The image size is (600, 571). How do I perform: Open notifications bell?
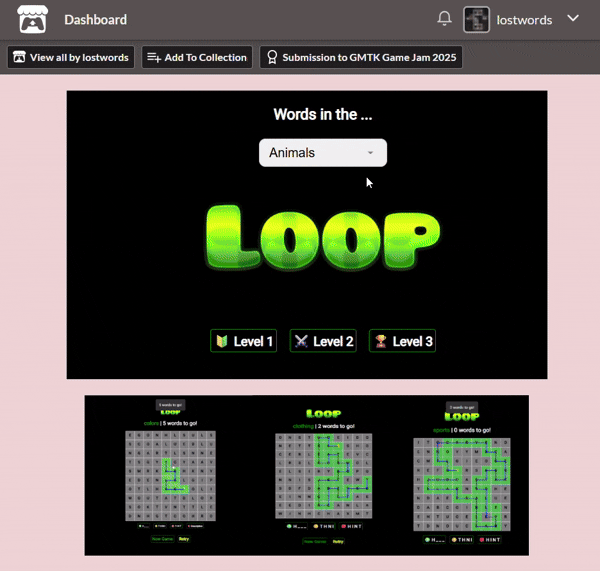click(x=444, y=18)
